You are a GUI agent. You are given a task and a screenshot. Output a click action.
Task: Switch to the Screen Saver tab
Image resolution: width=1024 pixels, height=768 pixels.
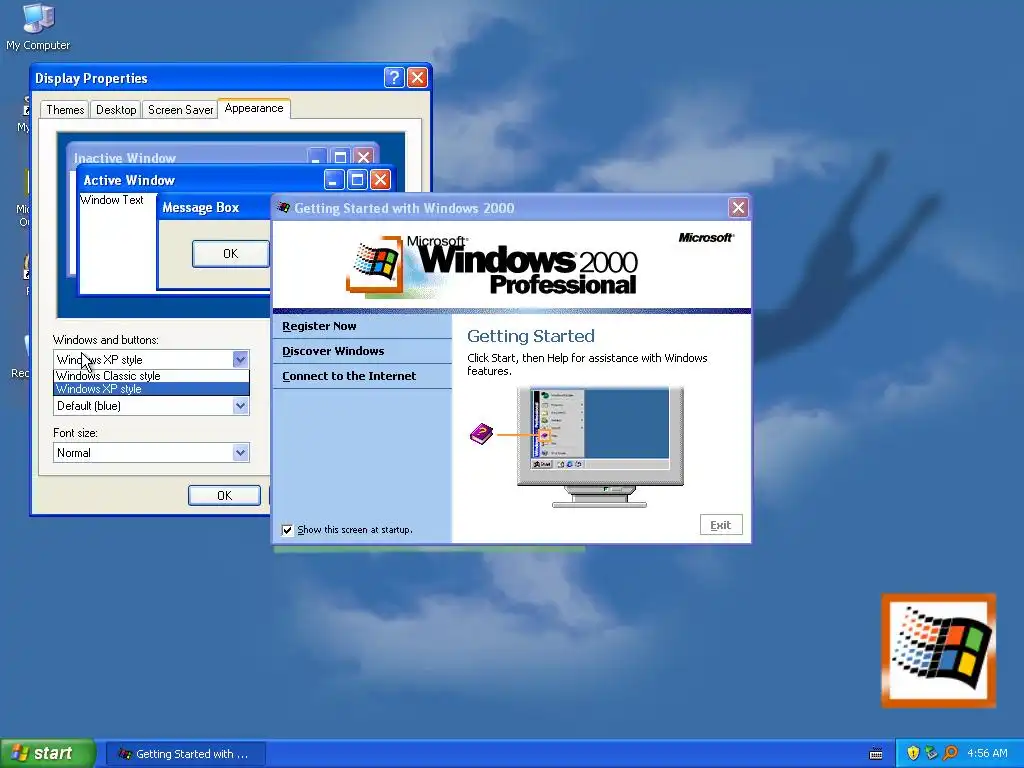click(x=180, y=110)
